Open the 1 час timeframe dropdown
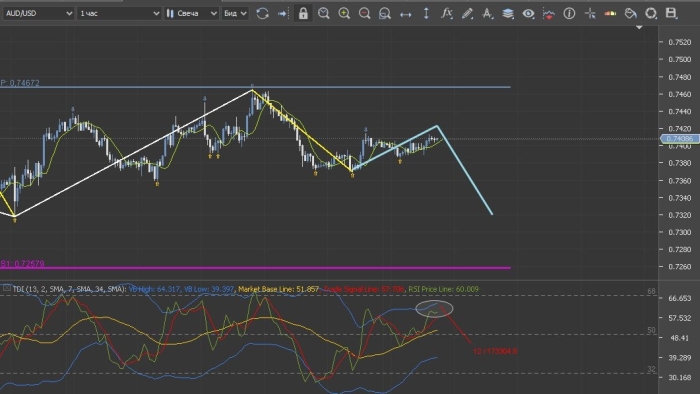 point(119,13)
